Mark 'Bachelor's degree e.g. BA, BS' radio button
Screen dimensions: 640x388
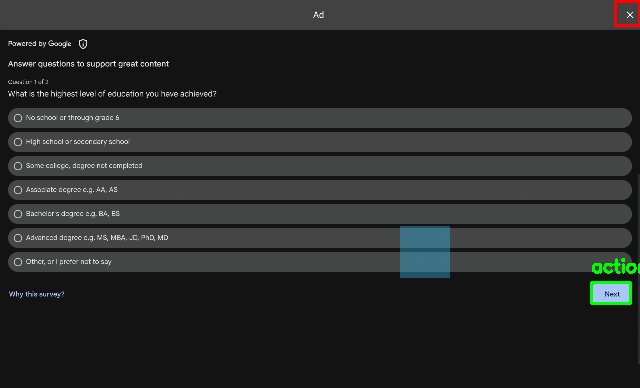[x=18, y=214]
